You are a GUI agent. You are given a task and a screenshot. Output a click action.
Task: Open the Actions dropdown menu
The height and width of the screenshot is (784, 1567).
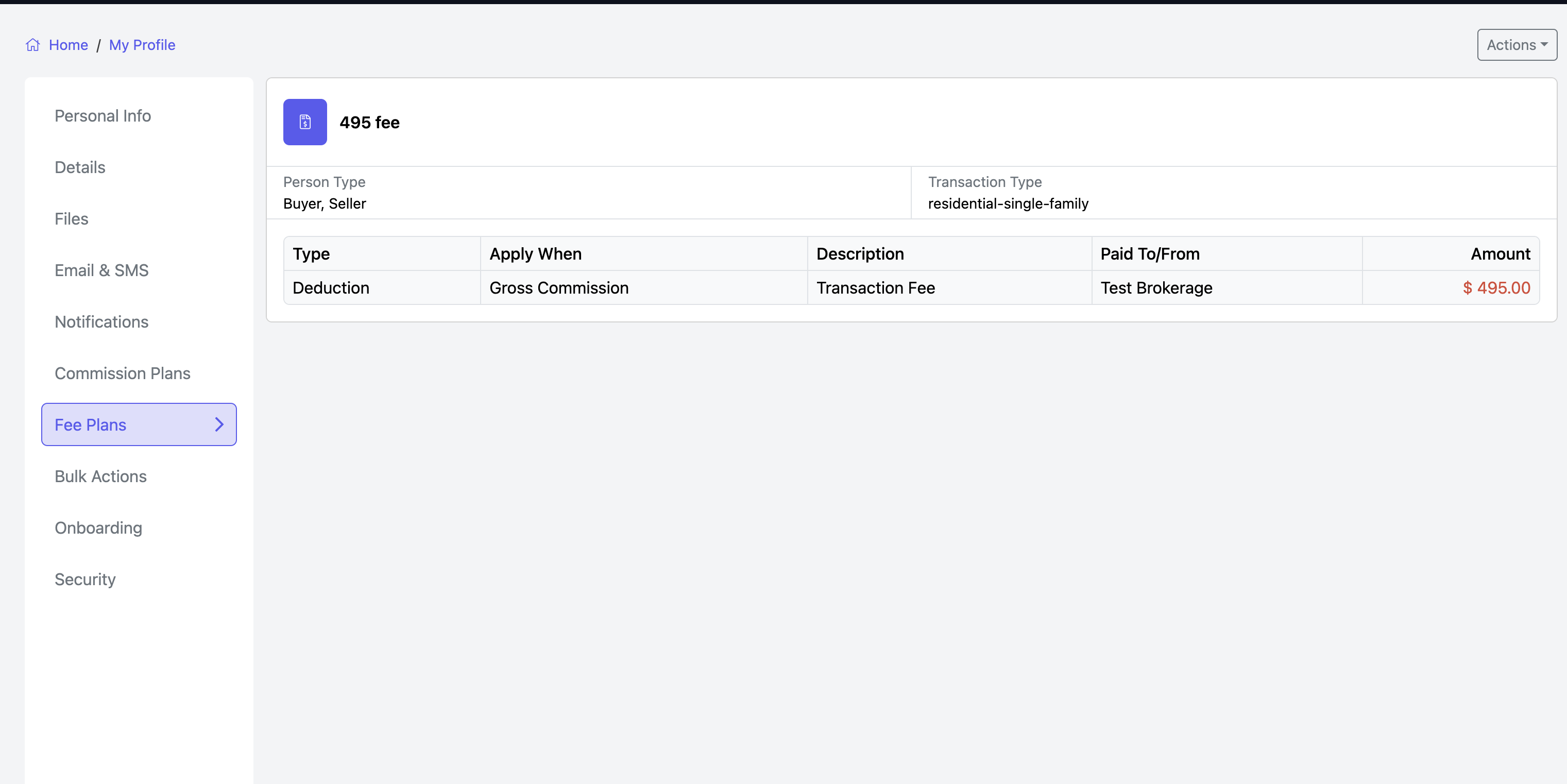point(1517,45)
